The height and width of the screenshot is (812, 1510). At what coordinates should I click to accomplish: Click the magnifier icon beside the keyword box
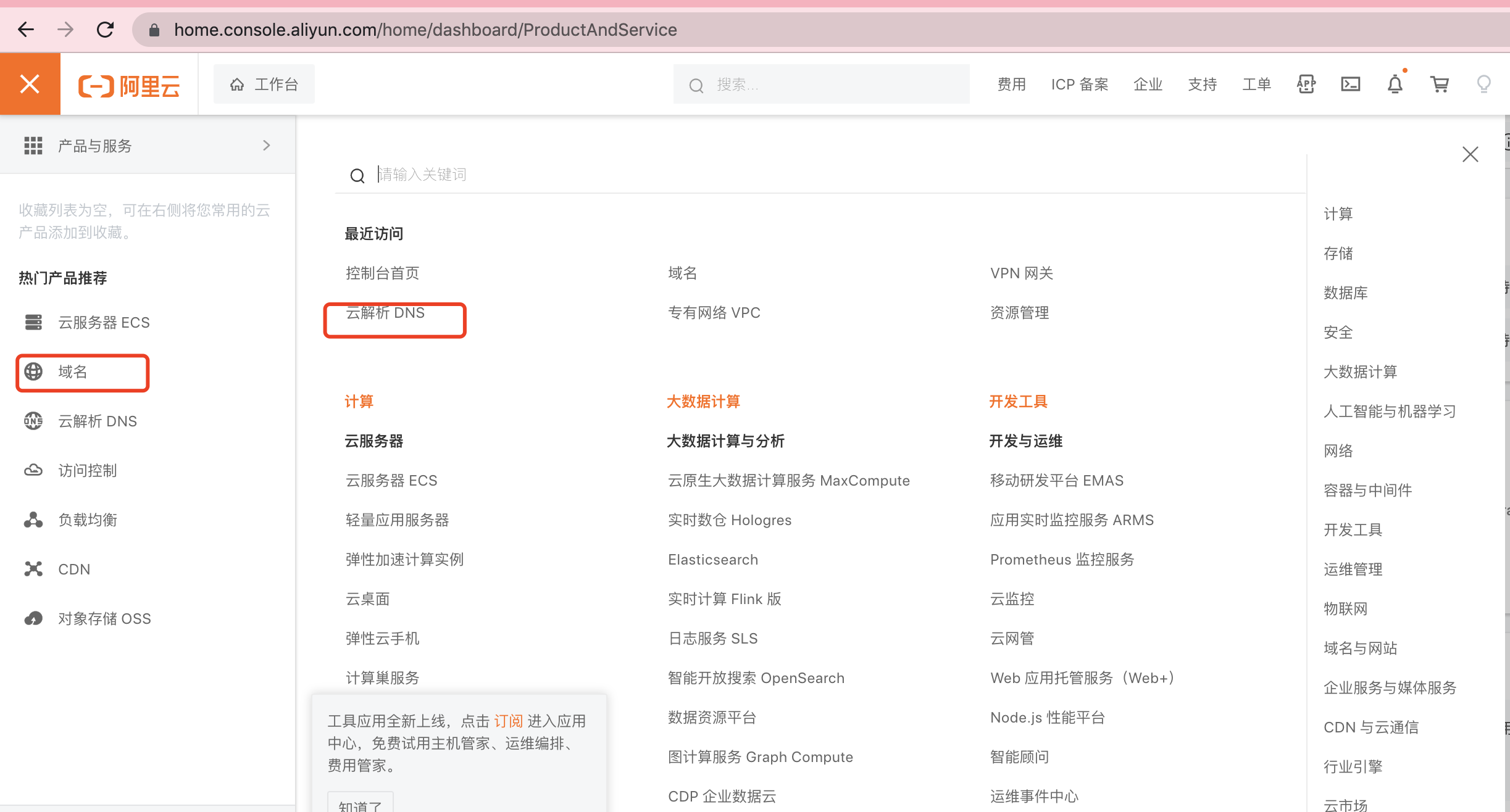point(357,176)
